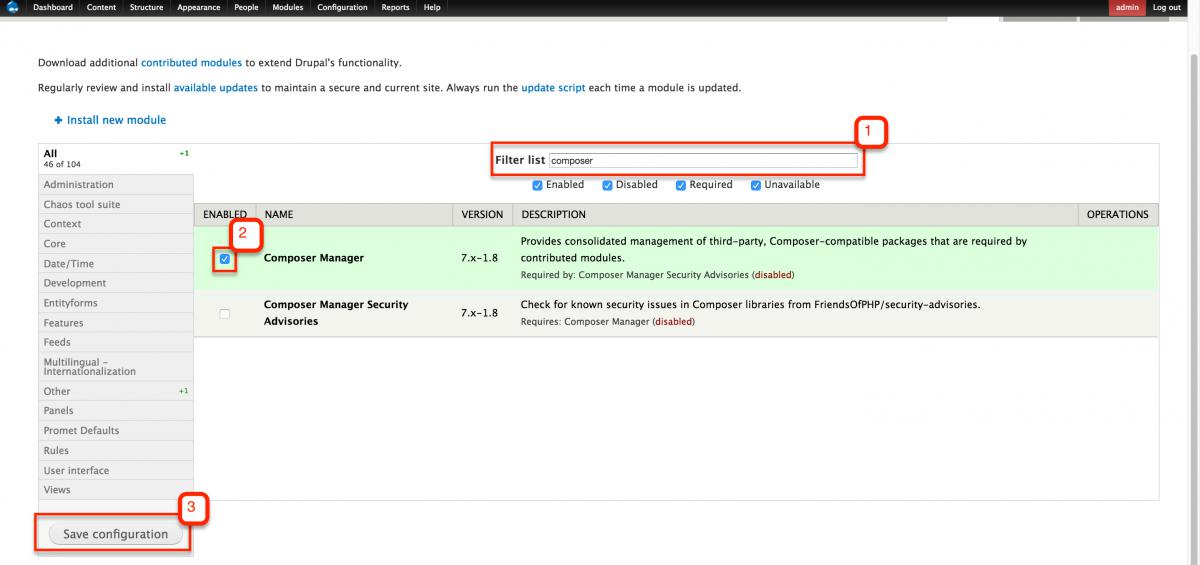
Task: Click Log out
Action: 1166,7
